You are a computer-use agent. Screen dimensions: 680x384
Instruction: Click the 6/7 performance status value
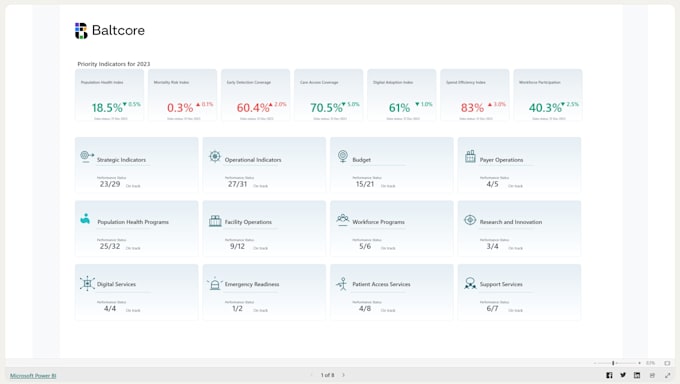coord(492,309)
